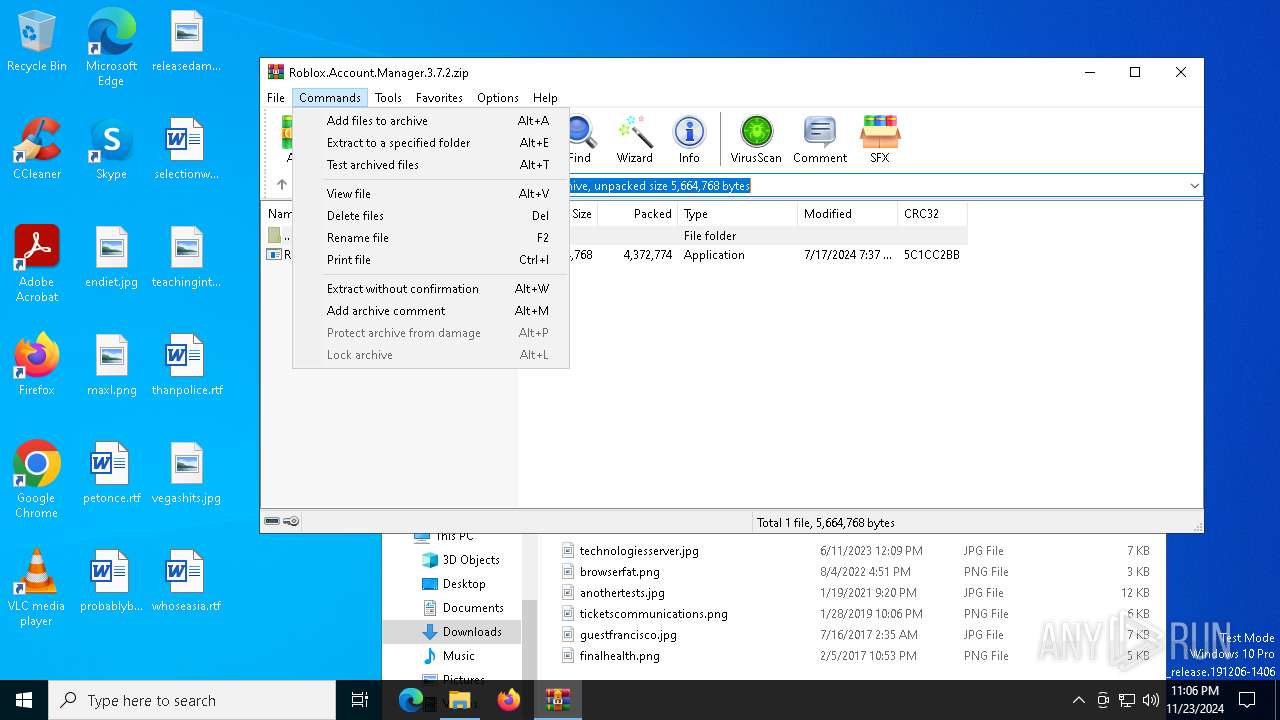This screenshot has height=720, width=1280.
Task: Choose Extract without confirmation
Action: (x=431, y=289)
